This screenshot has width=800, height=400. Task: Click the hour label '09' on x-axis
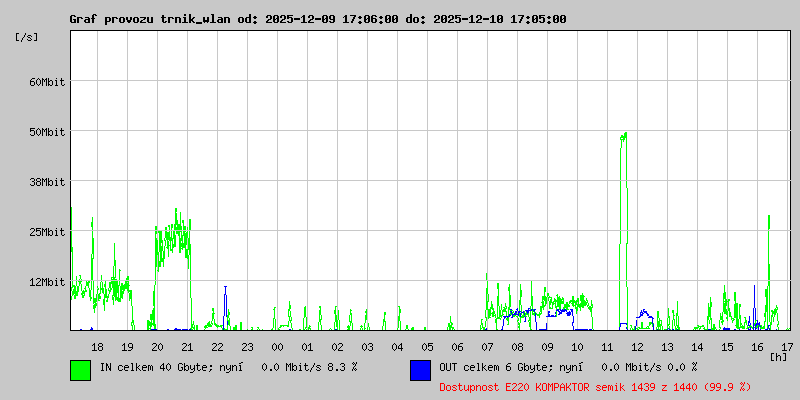pos(547,347)
